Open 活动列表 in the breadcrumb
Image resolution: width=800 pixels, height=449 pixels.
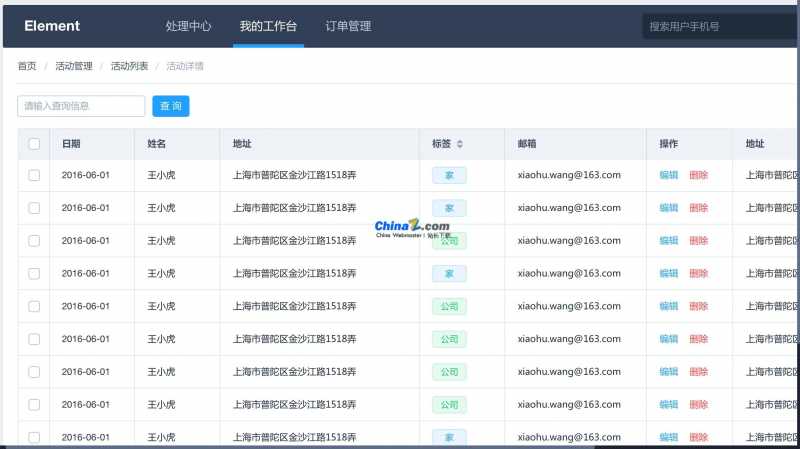(x=129, y=66)
